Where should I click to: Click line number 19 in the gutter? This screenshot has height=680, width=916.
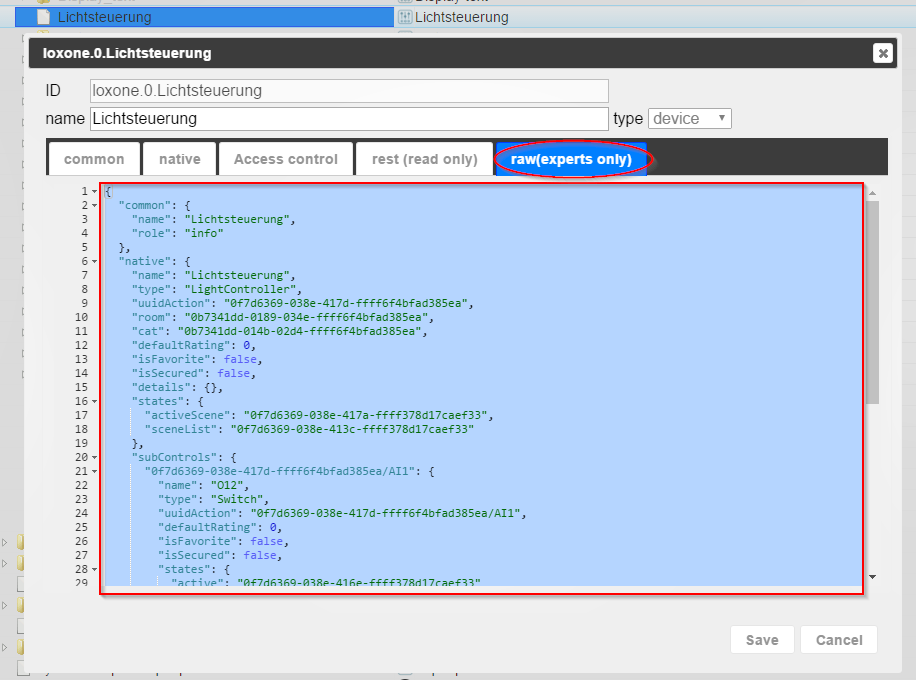tap(81, 443)
